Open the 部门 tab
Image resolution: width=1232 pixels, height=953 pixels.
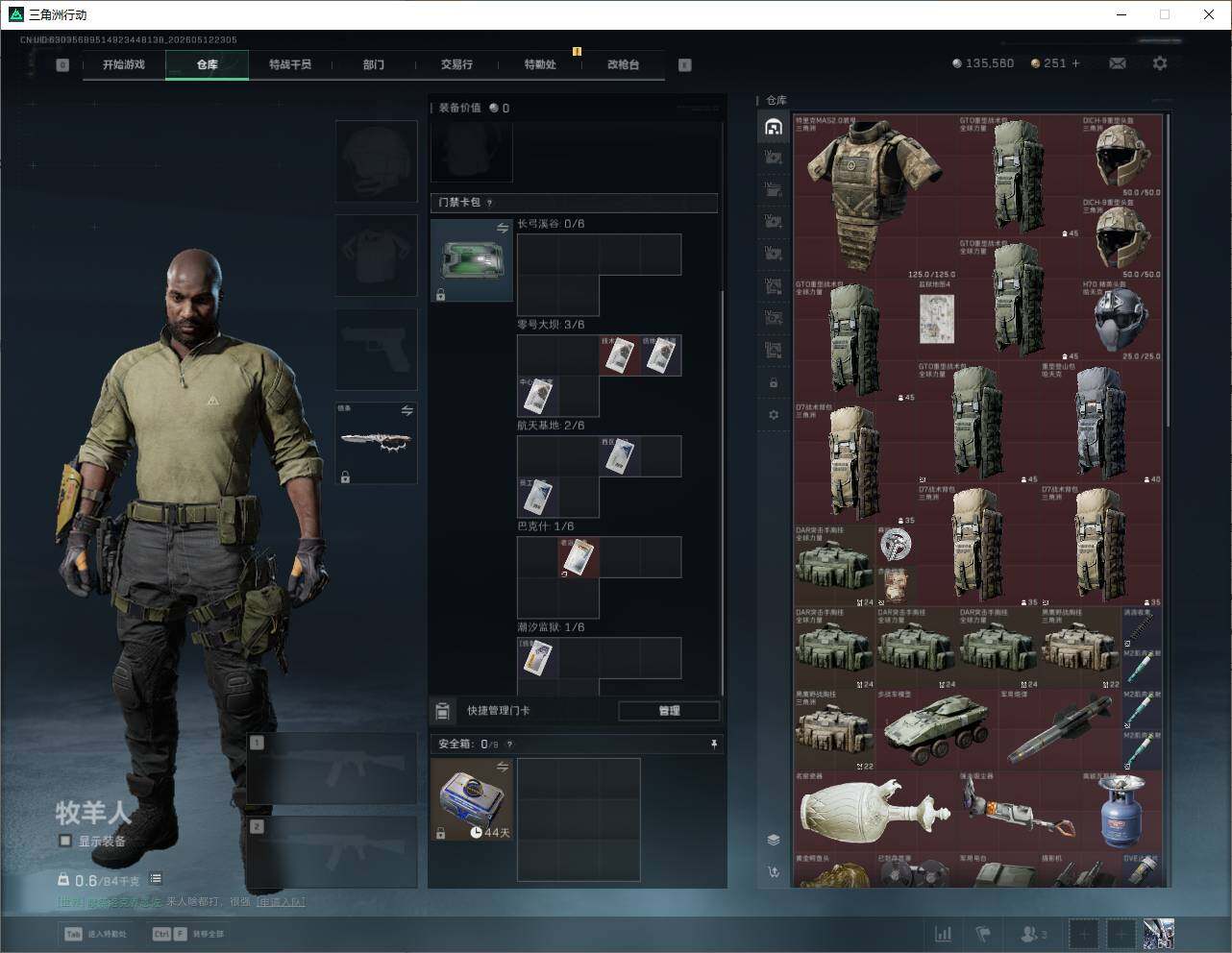pyautogui.click(x=374, y=65)
